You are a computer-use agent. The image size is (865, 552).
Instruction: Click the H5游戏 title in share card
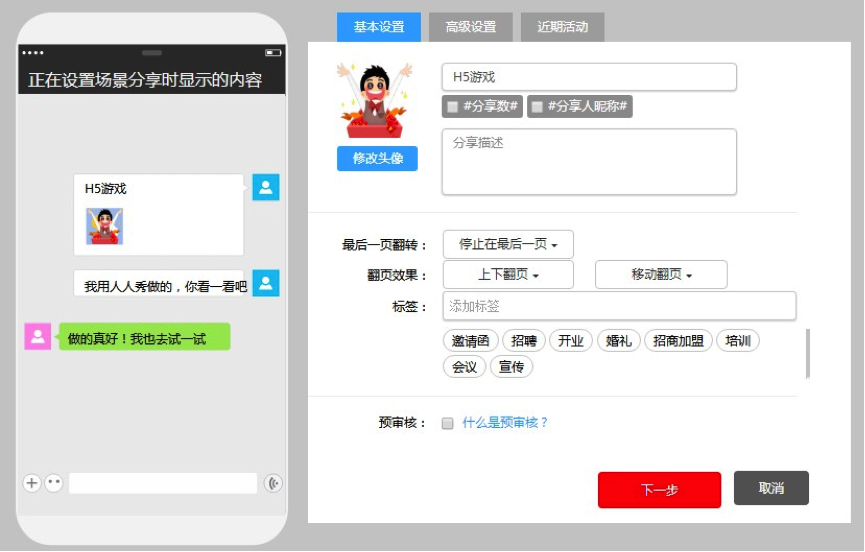(105, 189)
